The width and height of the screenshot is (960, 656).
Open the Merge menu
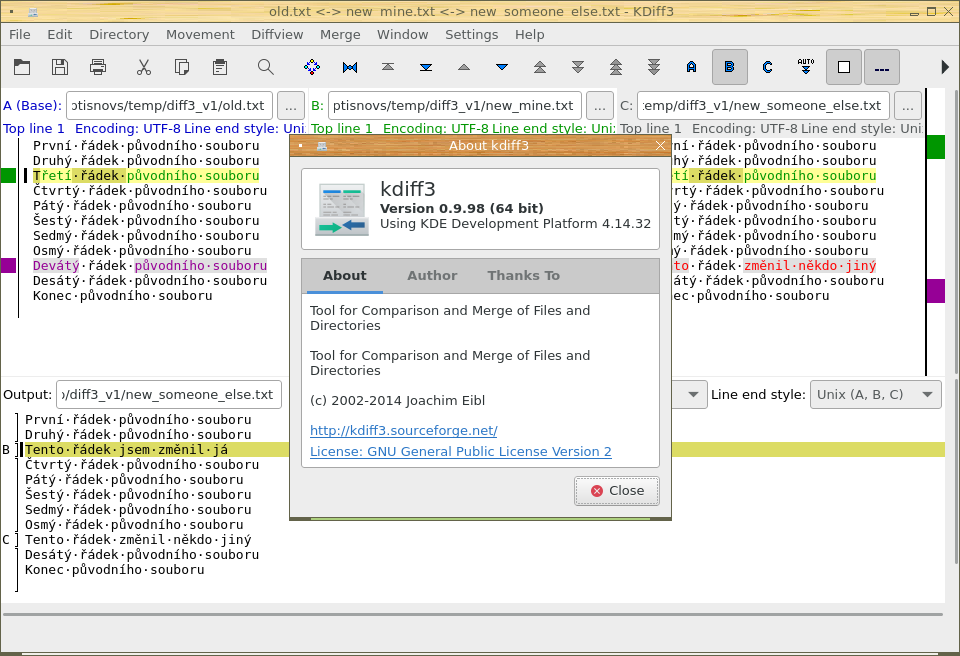(x=340, y=34)
